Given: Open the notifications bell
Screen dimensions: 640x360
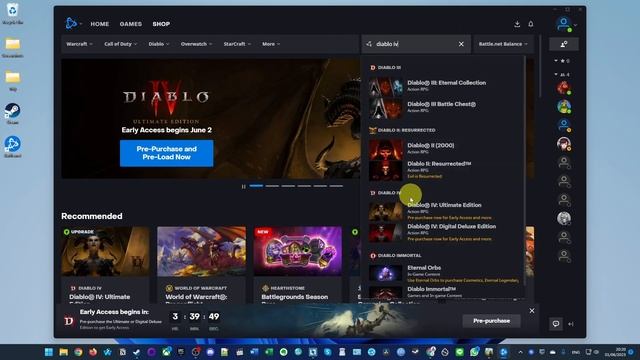Looking at the screenshot, I should pos(531,24).
